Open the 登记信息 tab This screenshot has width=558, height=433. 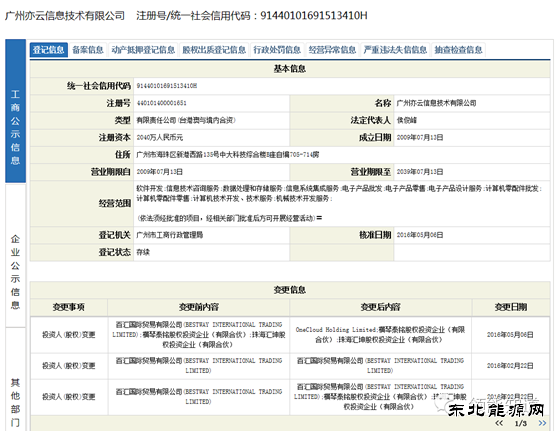49,50
